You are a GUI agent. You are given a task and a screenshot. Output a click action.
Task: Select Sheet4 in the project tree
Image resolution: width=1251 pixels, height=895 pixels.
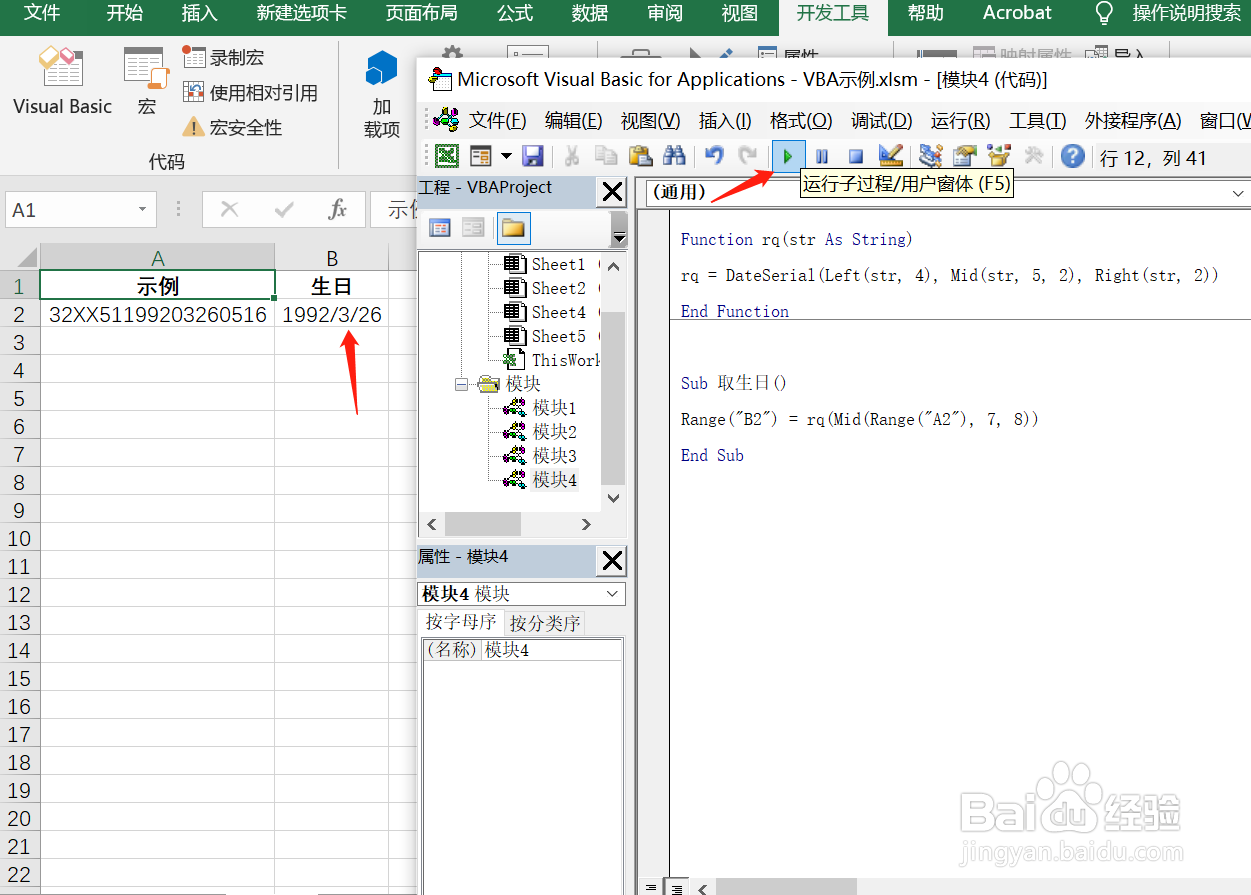coord(558,312)
